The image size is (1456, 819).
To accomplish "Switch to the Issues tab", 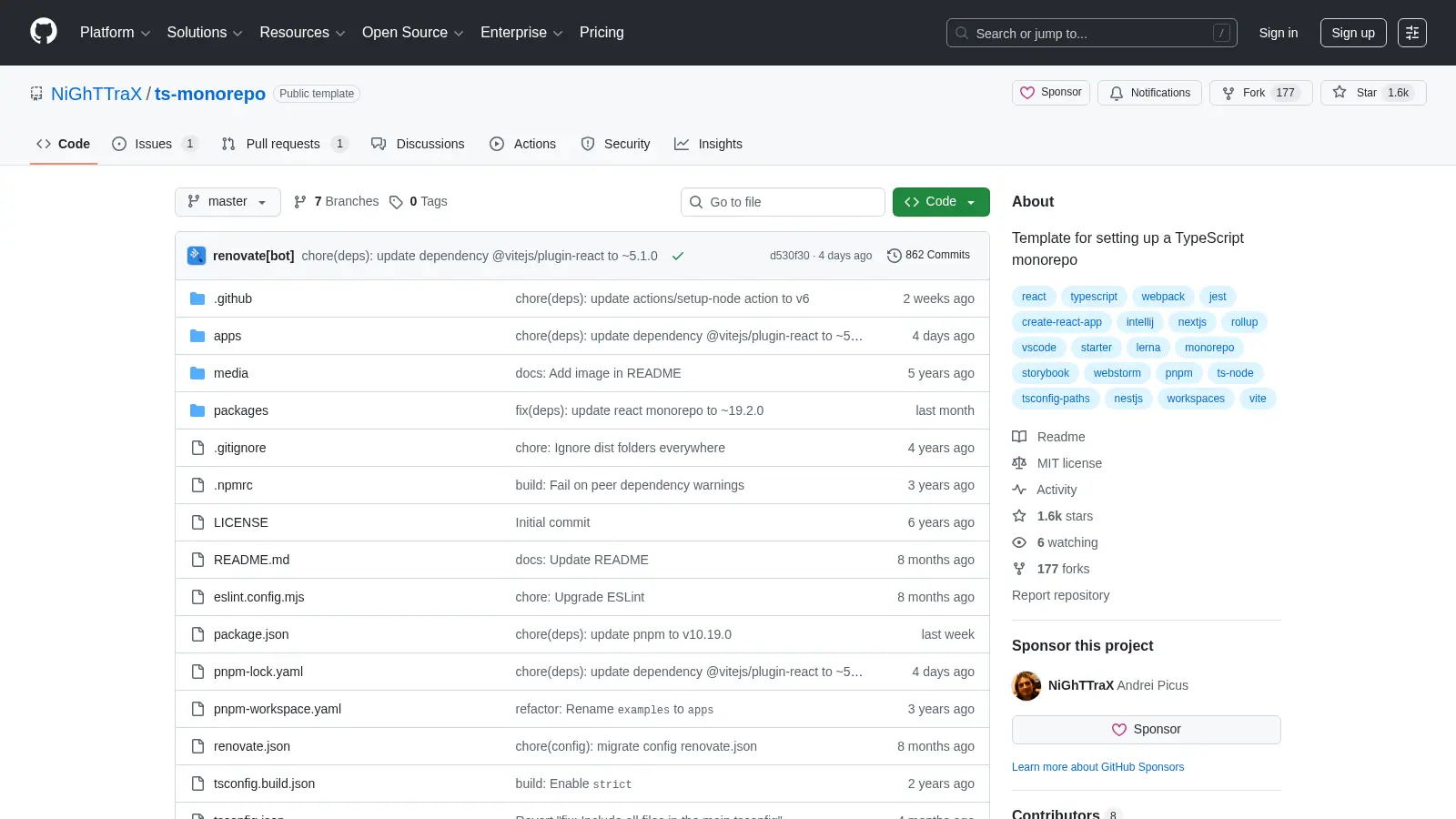I will click(155, 144).
